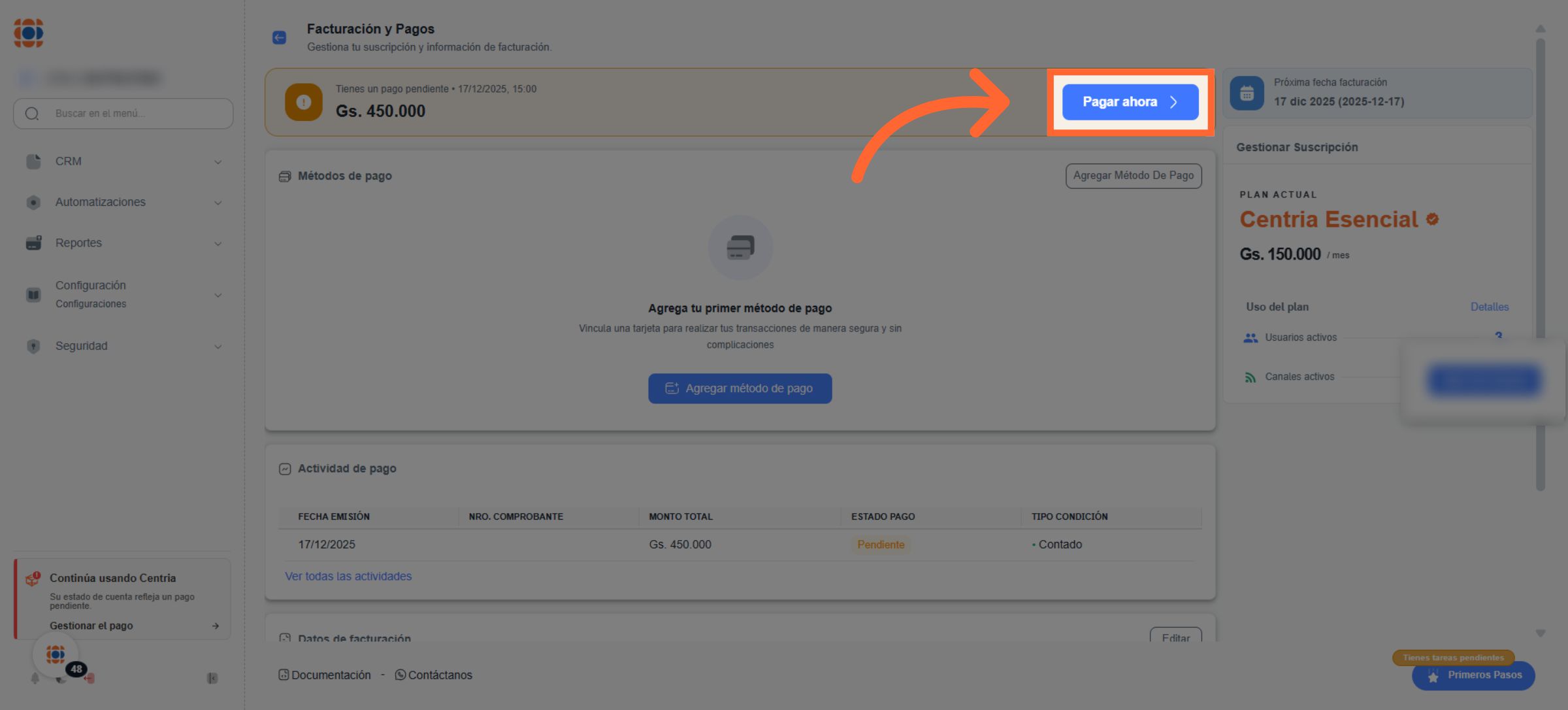This screenshot has height=710, width=1568.
Task: Click the orange pending payment warning icon
Action: (x=303, y=102)
